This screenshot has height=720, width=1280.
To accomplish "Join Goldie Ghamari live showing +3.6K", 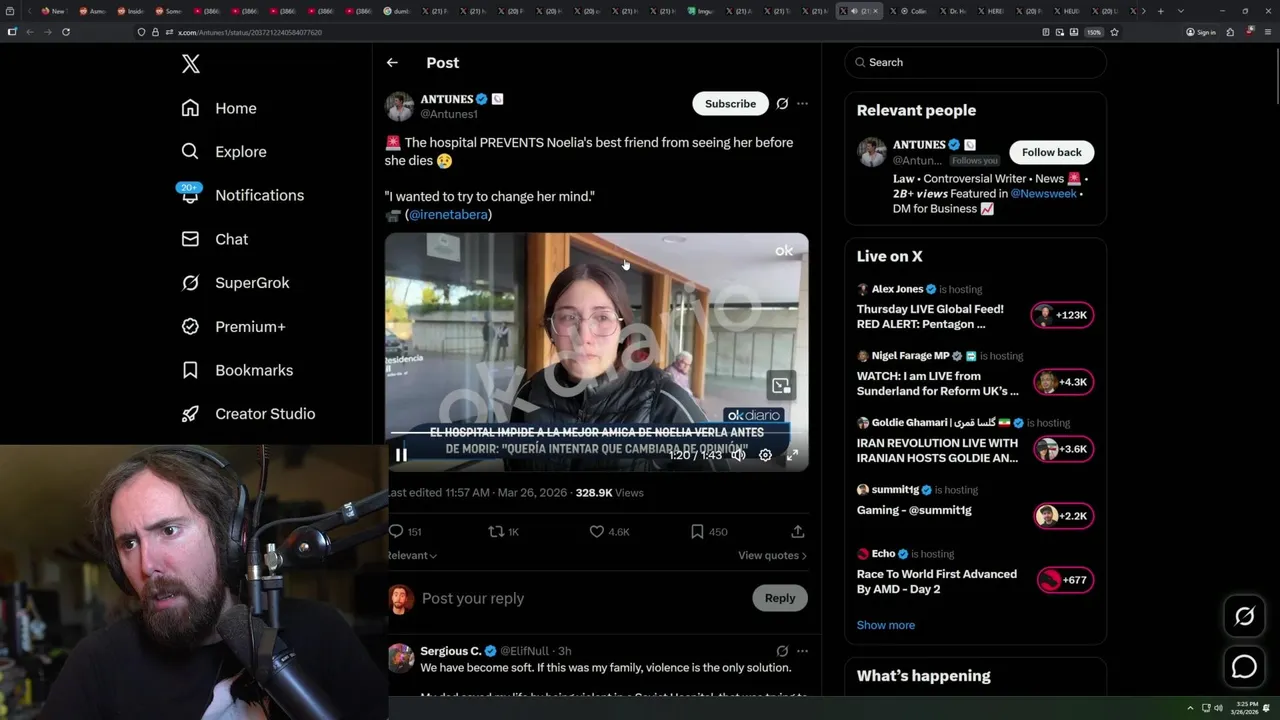I will pos(1063,449).
